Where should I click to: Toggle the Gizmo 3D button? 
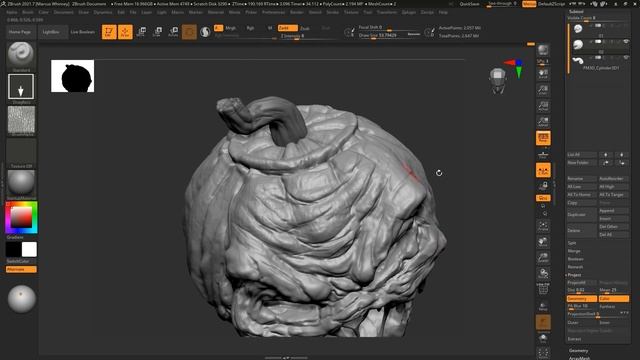pos(189,32)
